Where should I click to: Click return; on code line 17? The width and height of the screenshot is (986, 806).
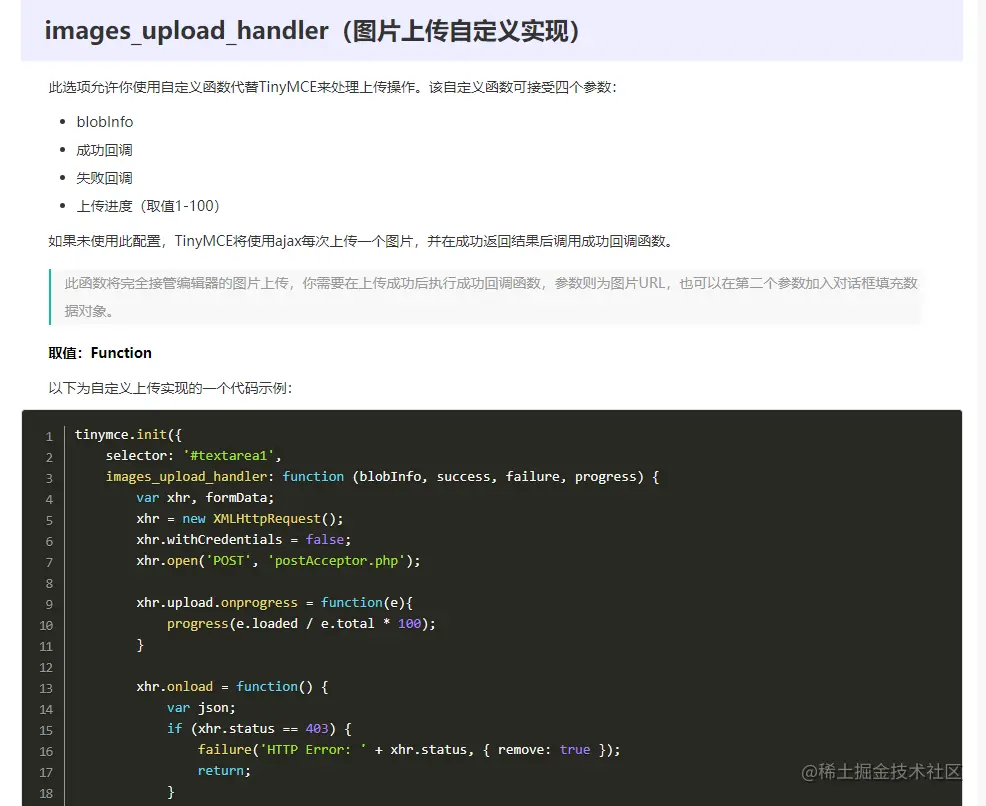point(224,771)
